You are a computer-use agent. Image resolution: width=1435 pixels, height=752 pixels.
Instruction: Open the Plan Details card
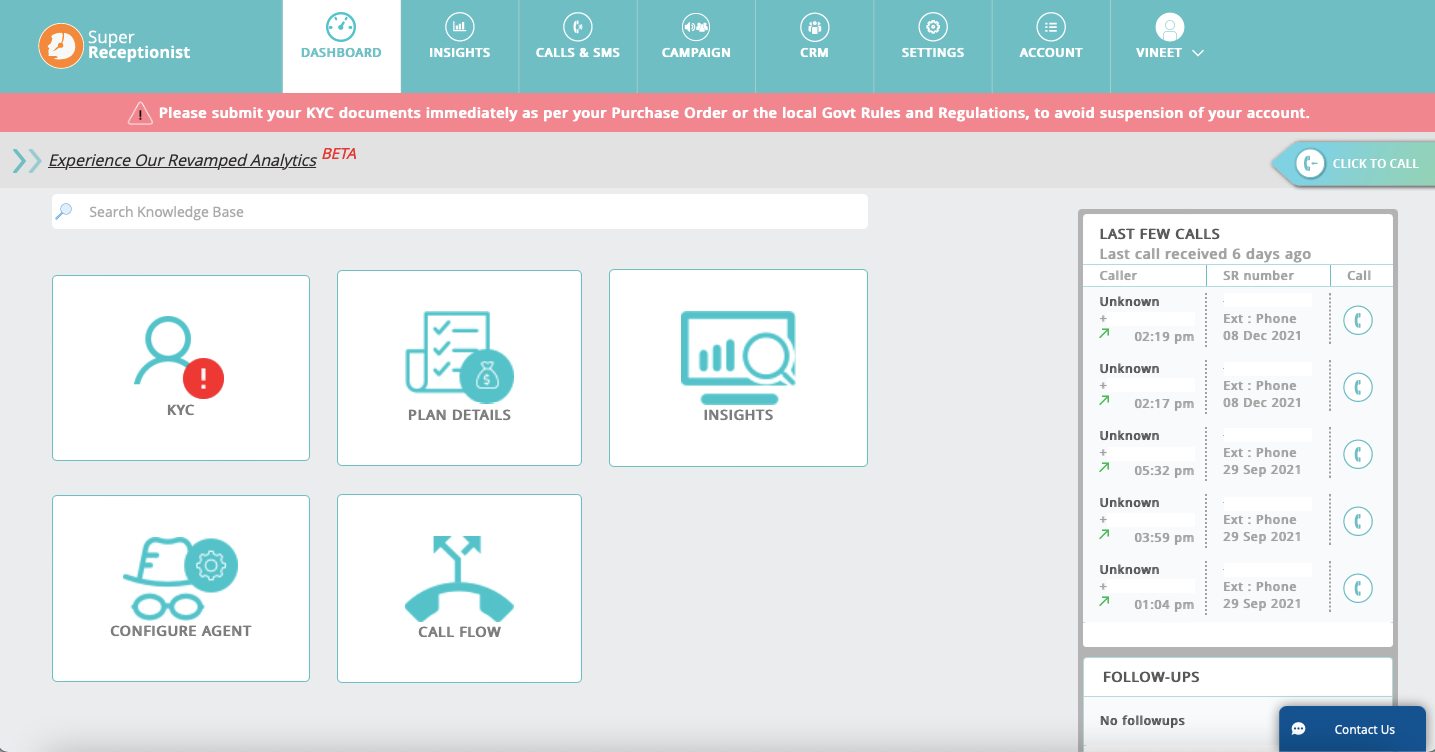click(459, 367)
